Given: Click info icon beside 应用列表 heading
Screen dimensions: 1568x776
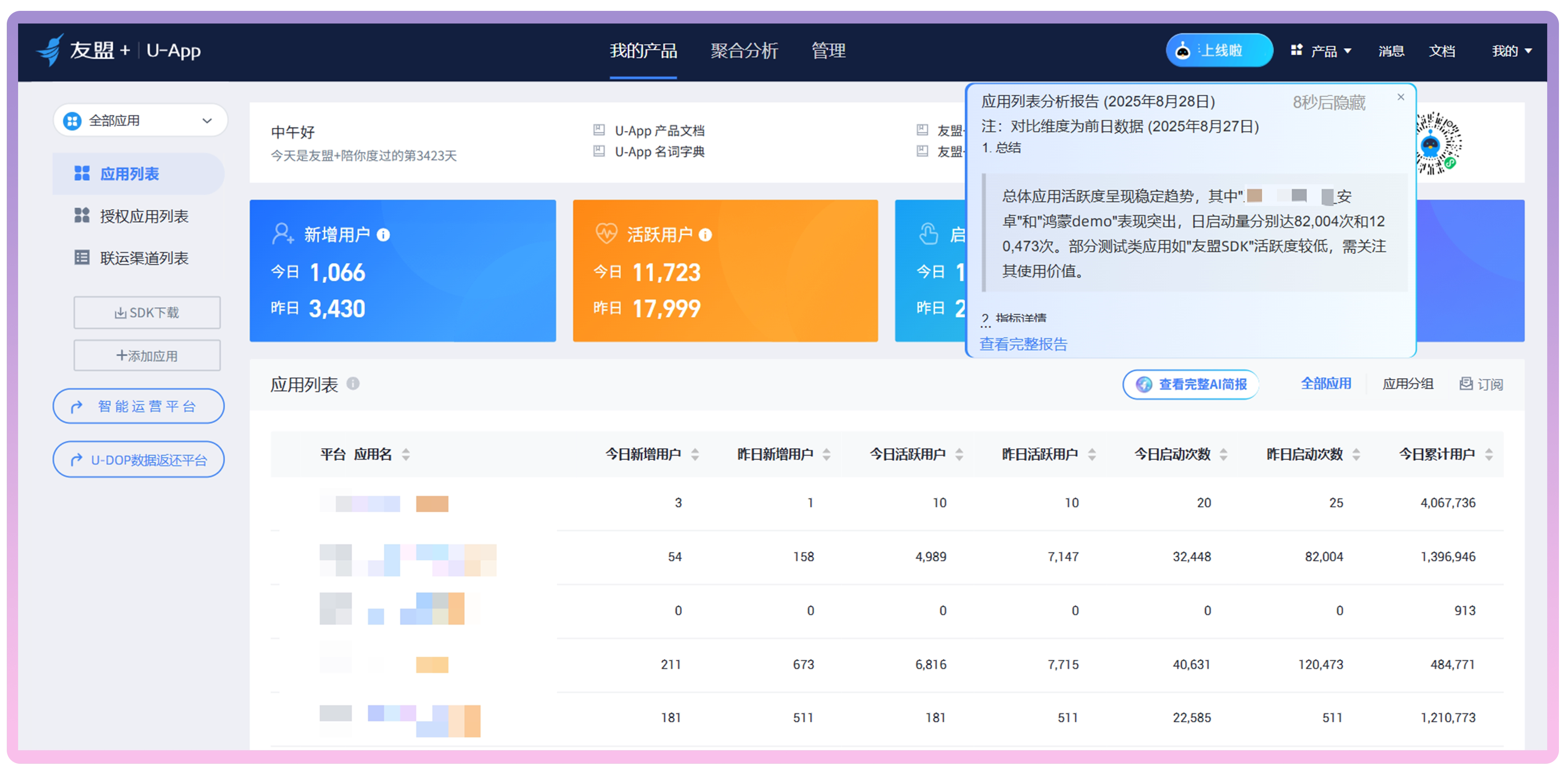Looking at the screenshot, I should [x=353, y=383].
